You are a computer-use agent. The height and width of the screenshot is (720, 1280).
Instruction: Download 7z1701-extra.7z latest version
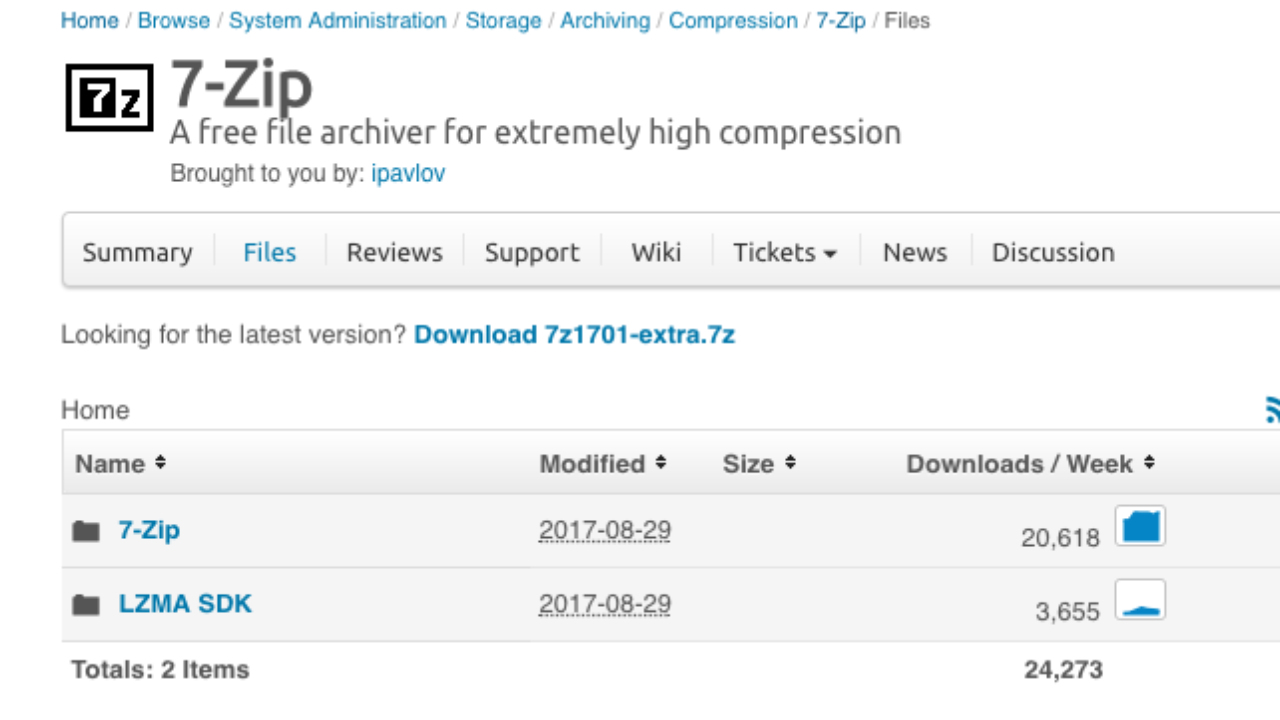574,335
